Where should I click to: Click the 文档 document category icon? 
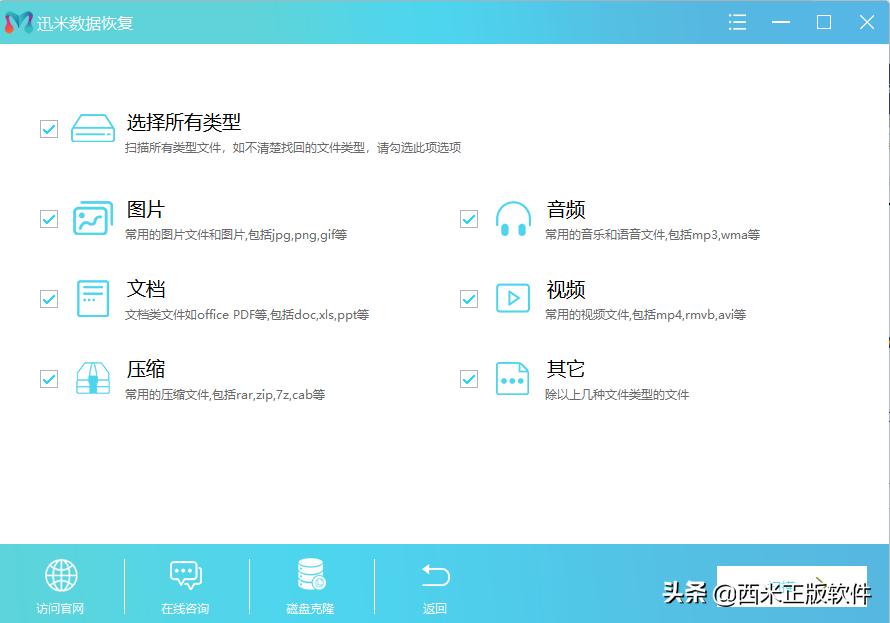(93, 297)
